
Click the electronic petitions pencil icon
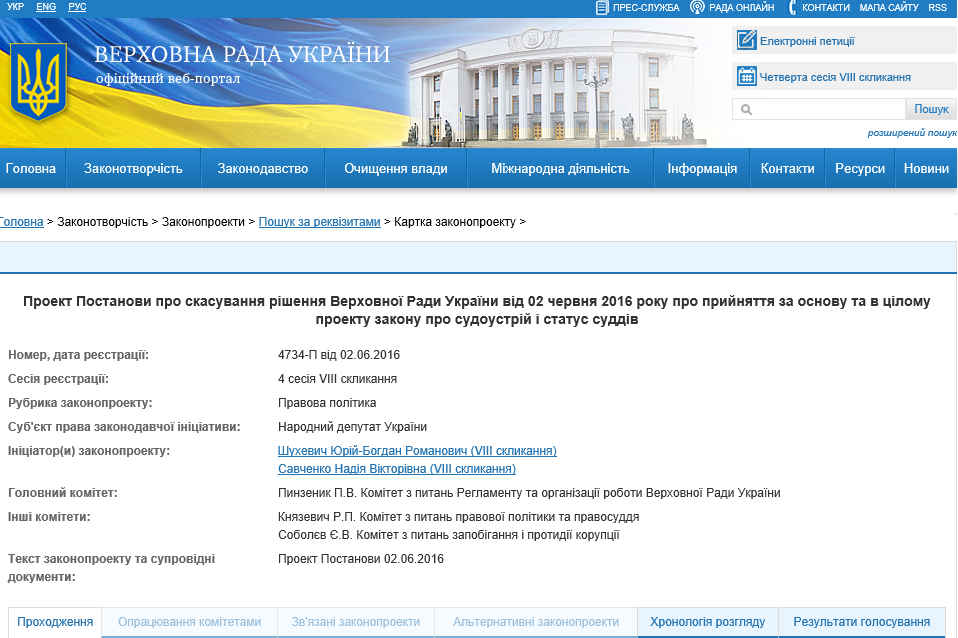coord(746,41)
